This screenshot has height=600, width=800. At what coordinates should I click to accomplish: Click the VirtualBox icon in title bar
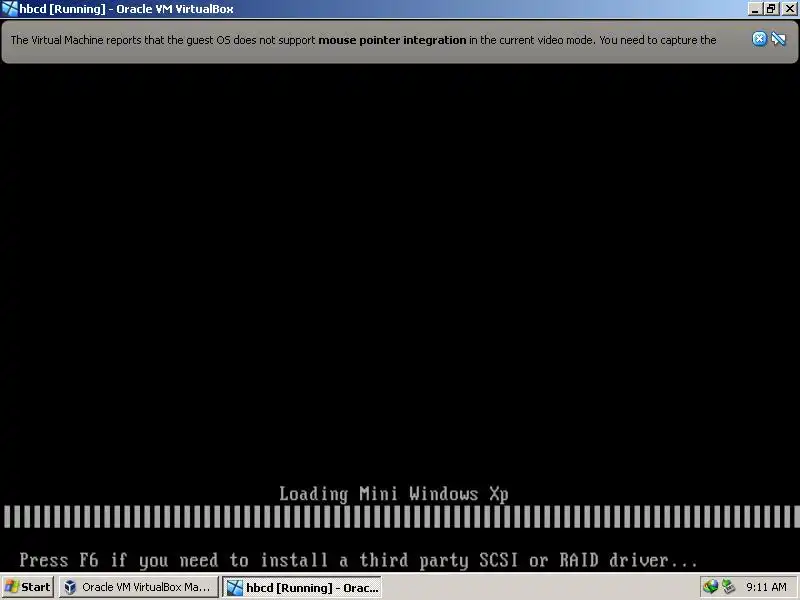9,9
